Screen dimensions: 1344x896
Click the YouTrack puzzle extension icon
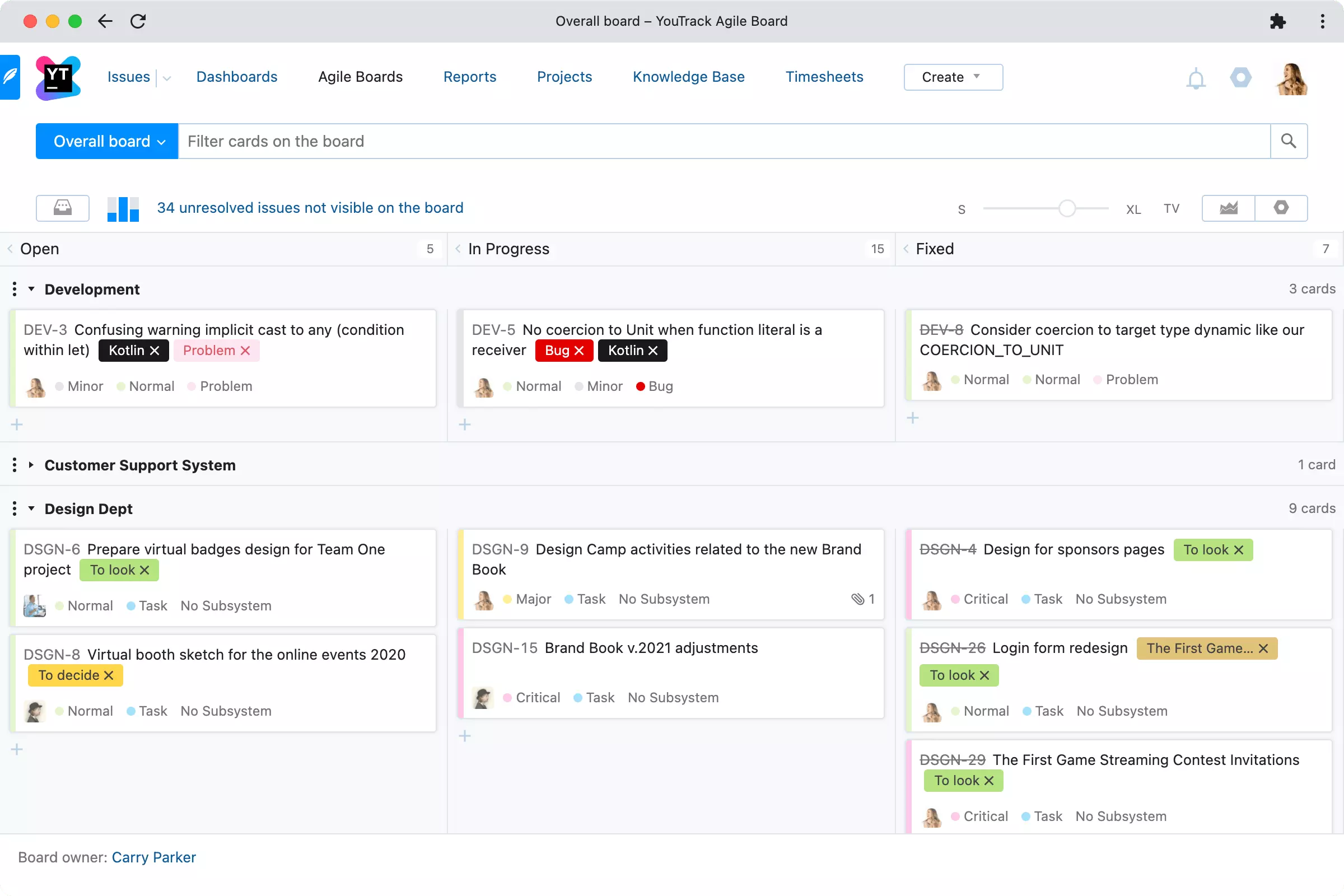click(1278, 20)
